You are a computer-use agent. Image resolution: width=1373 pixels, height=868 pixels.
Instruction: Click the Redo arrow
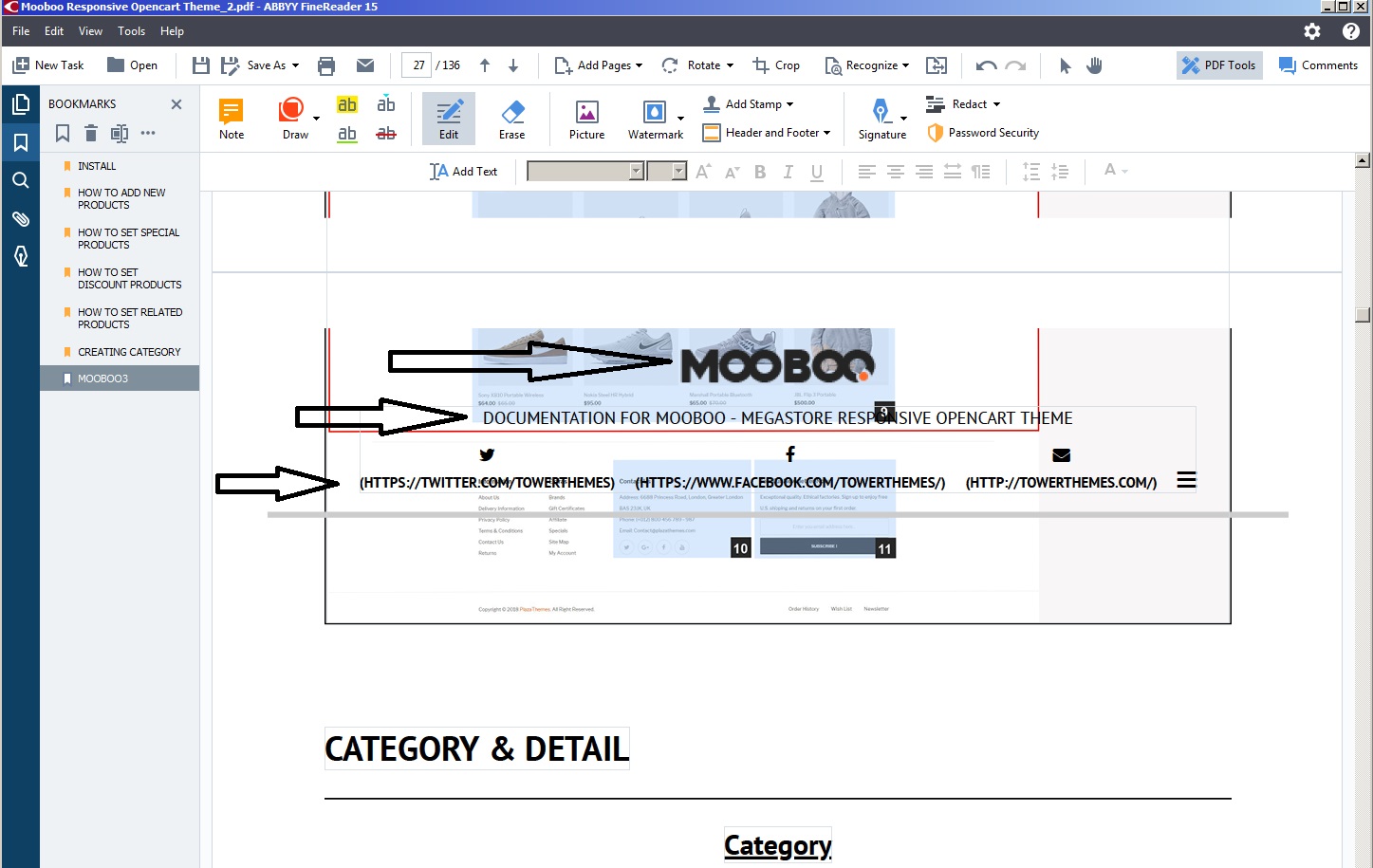click(1015, 65)
